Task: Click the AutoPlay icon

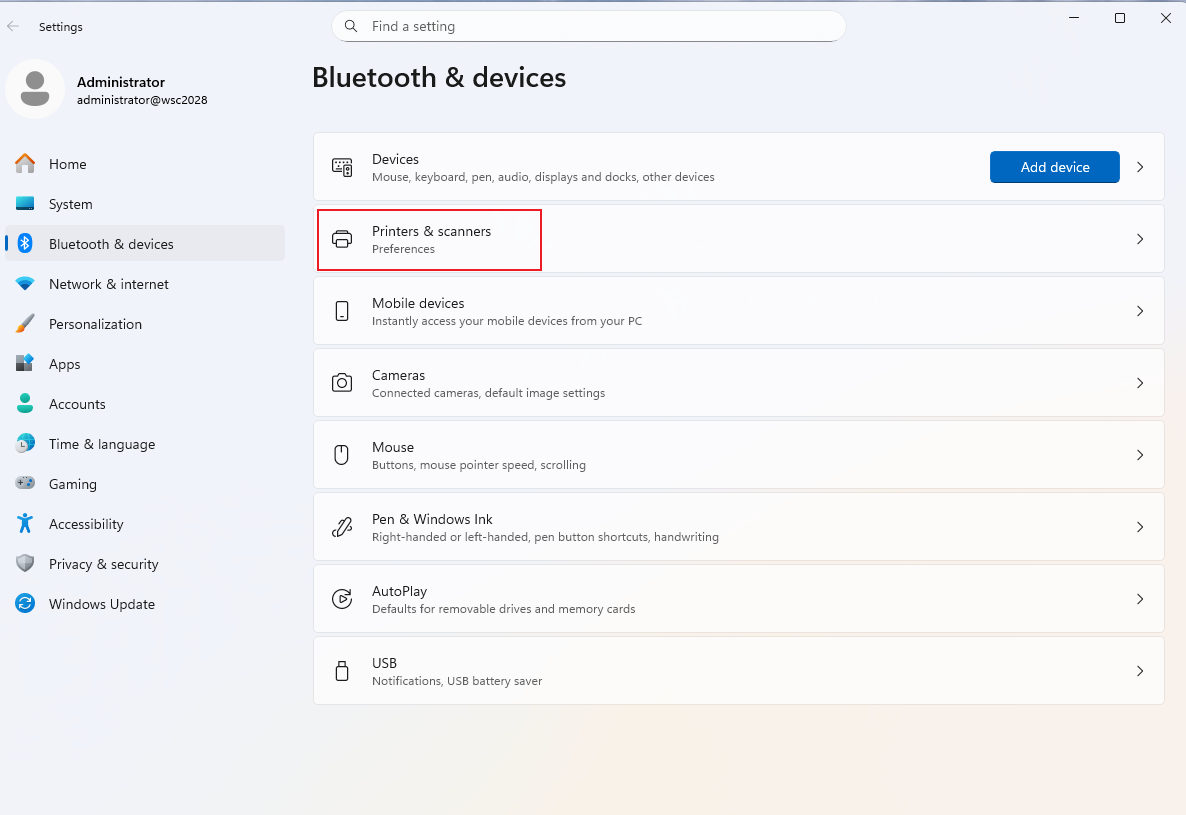Action: point(342,599)
